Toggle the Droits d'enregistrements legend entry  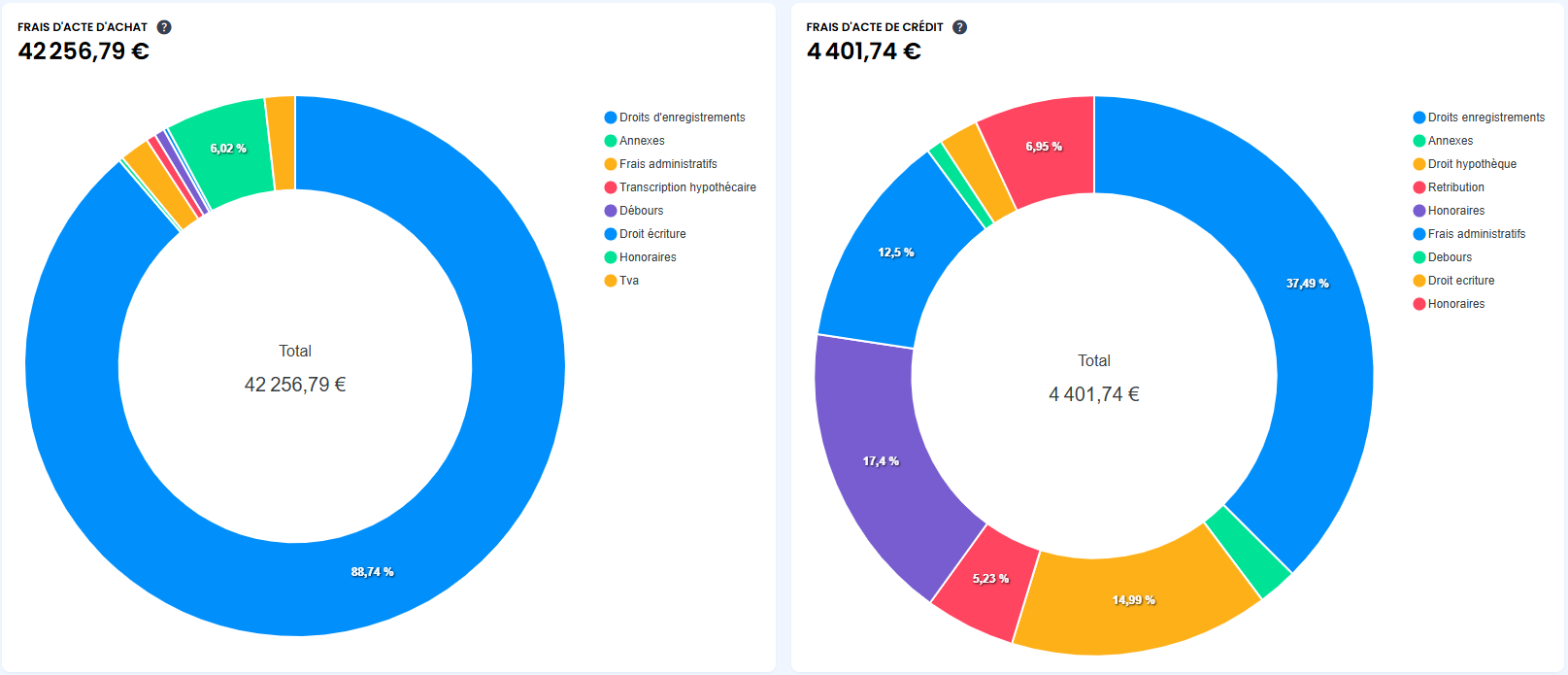[x=682, y=118]
